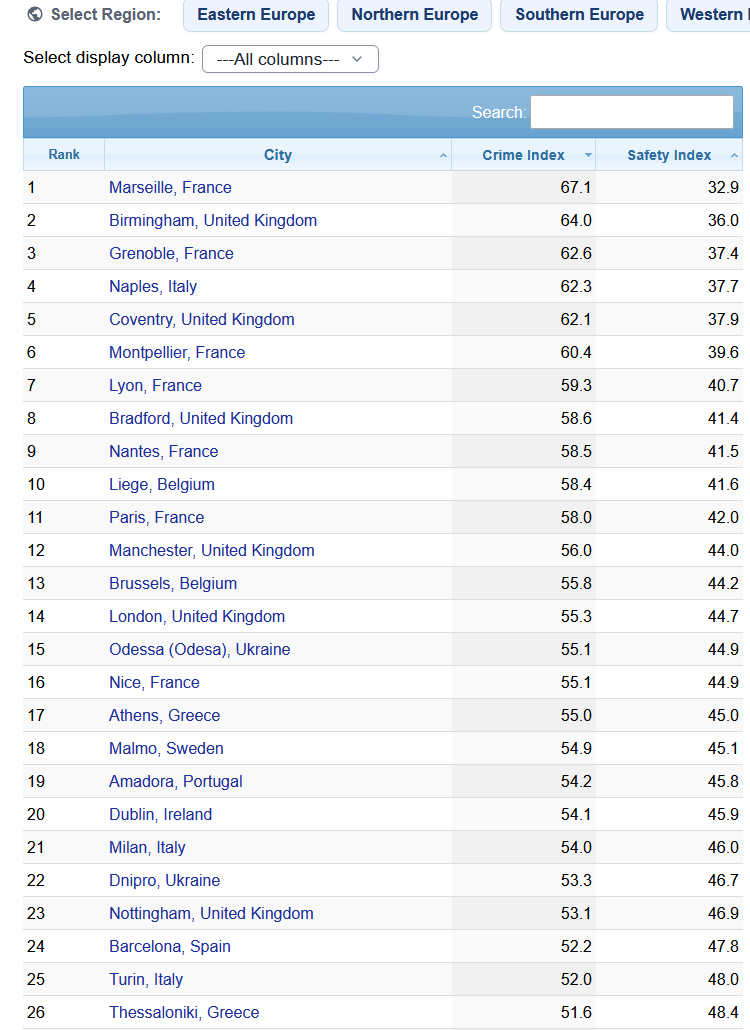Click the 44.7 safety index for London
Viewport: 750px width, 1030px height.
[x=723, y=617]
